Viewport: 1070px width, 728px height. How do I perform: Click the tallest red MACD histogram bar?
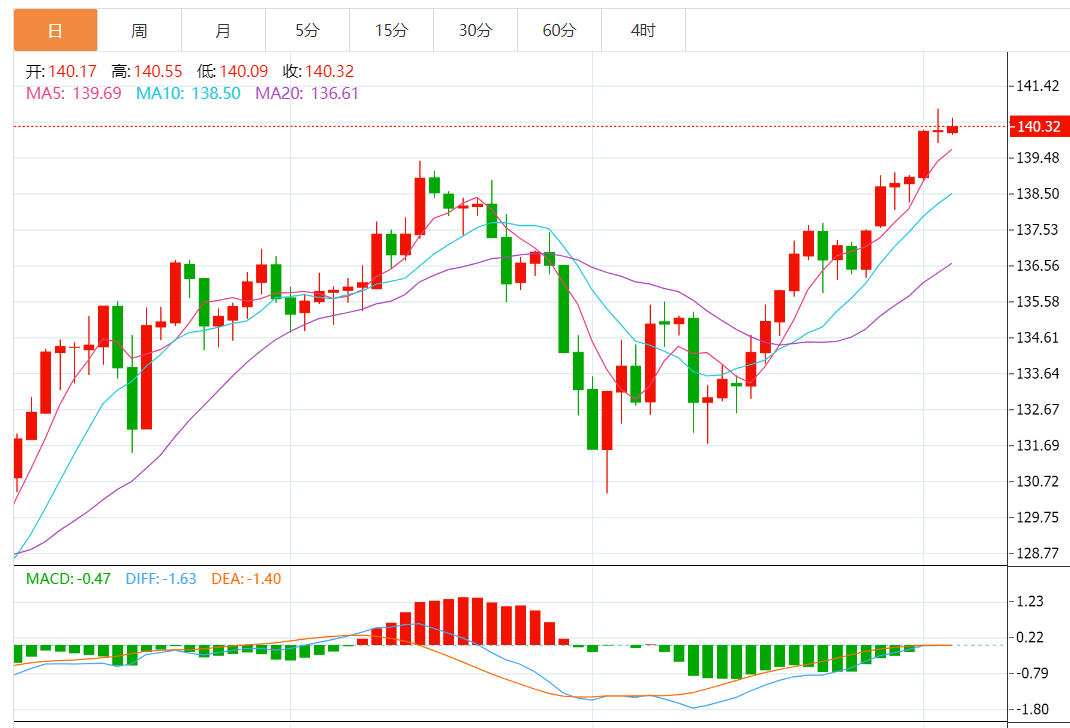[463, 621]
